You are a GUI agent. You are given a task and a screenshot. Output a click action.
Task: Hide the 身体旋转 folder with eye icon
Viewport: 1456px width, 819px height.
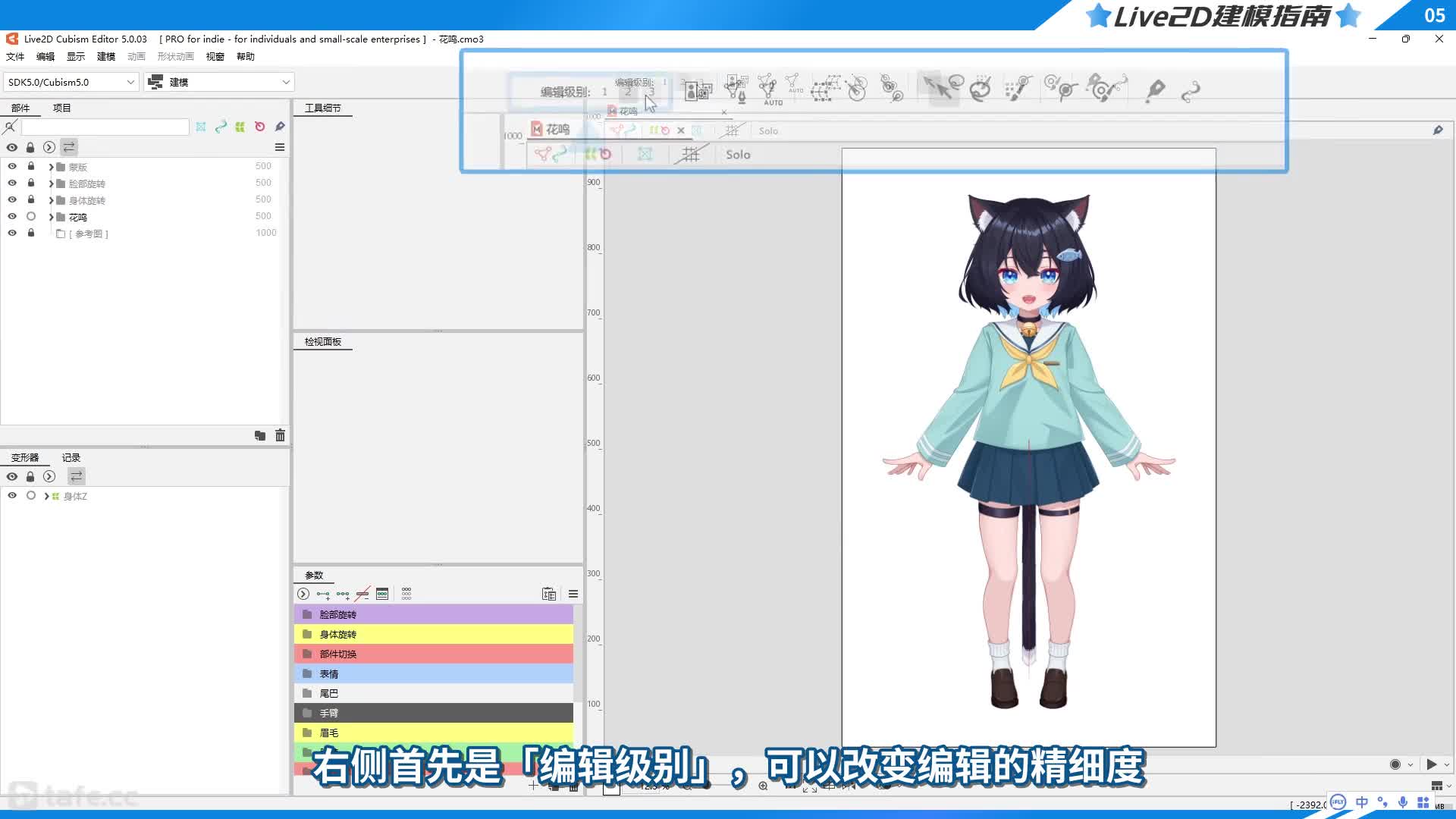(12, 199)
